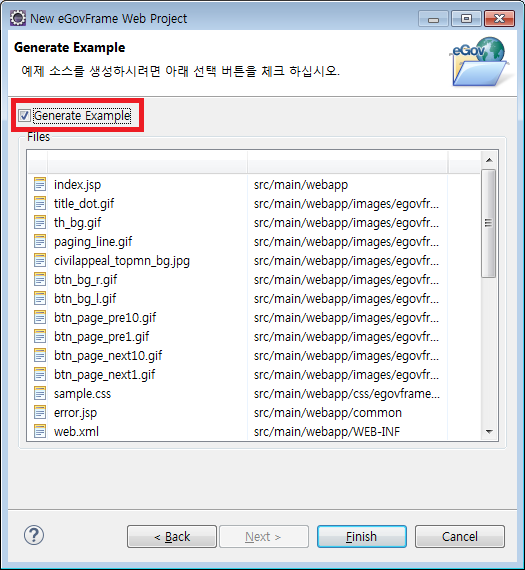This screenshot has height=570, width=525.
Task: Click the file icon beside btn_bg_r.gif
Action: pos(40,279)
